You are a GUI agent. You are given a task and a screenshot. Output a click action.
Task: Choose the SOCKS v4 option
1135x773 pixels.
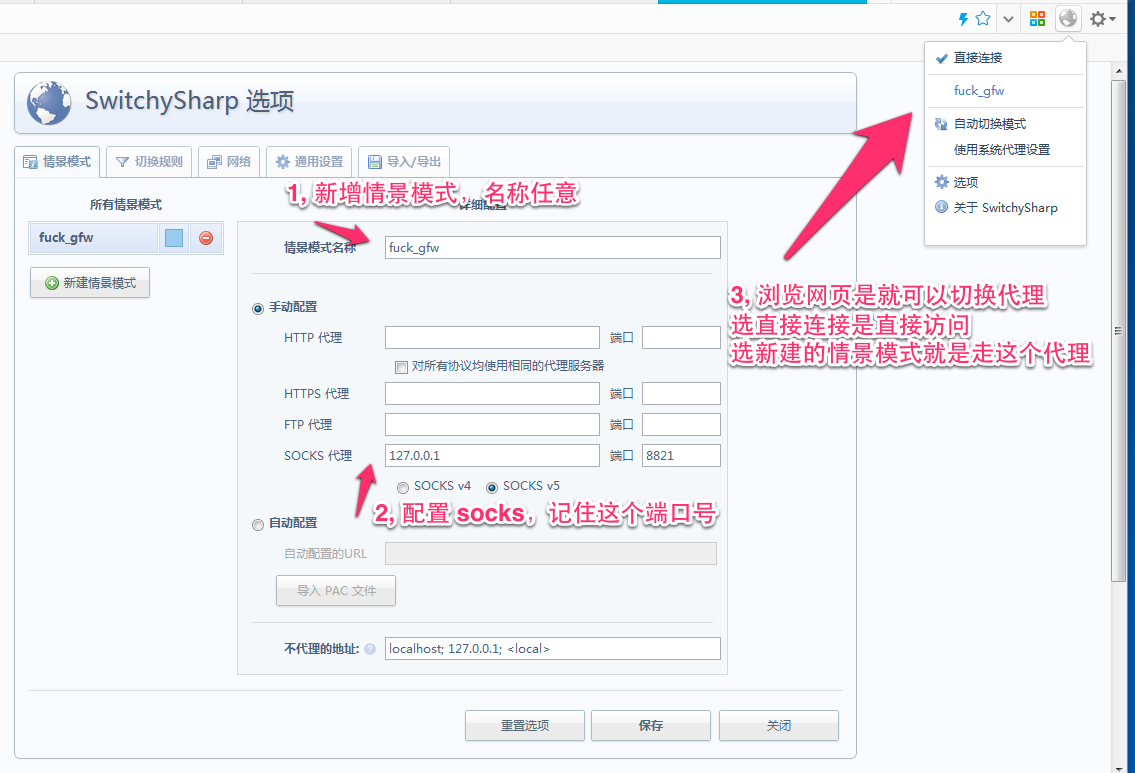(x=403, y=487)
